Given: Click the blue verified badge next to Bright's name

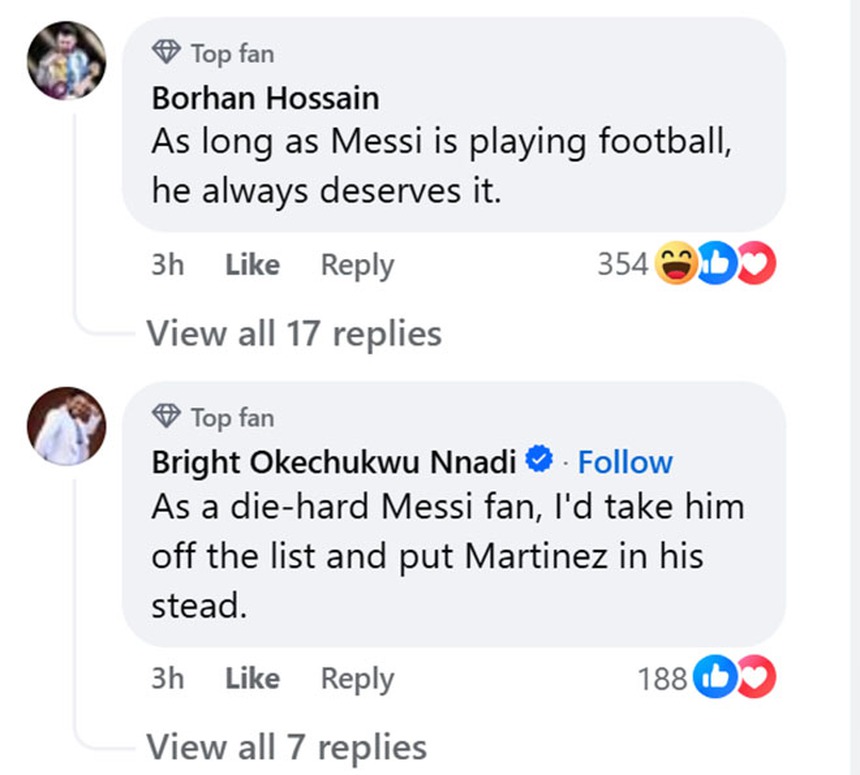Looking at the screenshot, I should pyautogui.click(x=539, y=459).
